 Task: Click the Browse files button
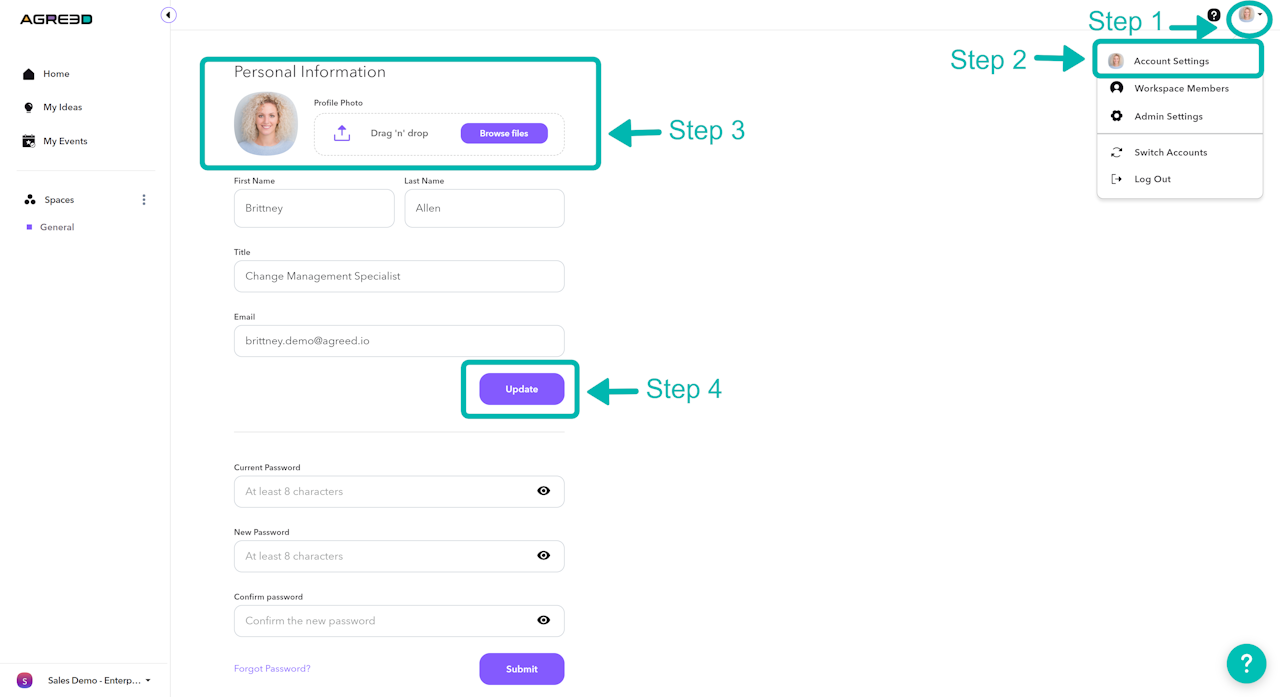pos(504,133)
